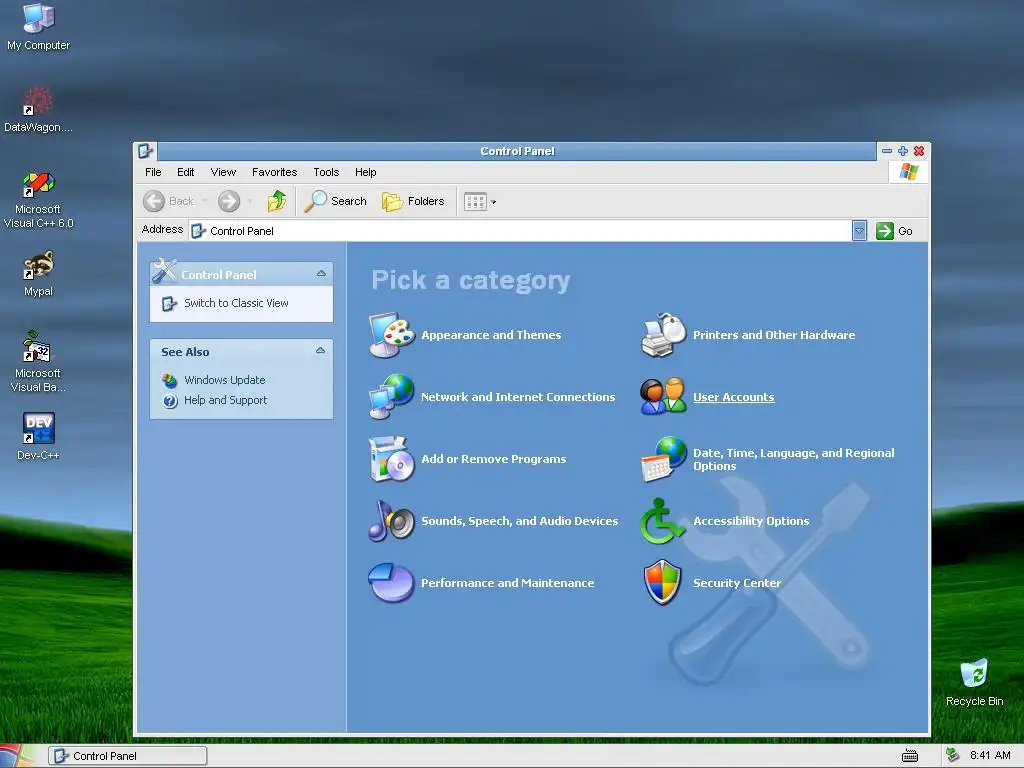The width and height of the screenshot is (1024, 768).
Task: Open the File menu
Action: [x=153, y=172]
